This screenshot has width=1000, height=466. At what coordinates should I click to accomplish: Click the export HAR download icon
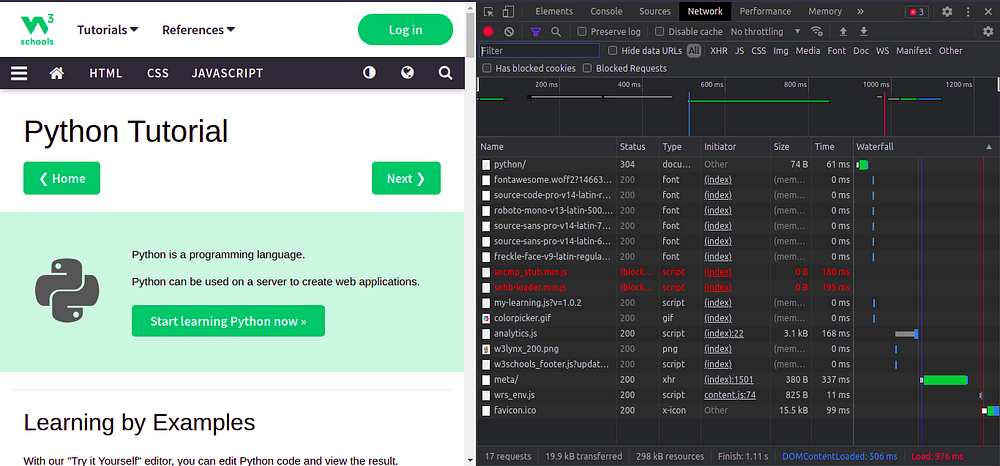864,31
